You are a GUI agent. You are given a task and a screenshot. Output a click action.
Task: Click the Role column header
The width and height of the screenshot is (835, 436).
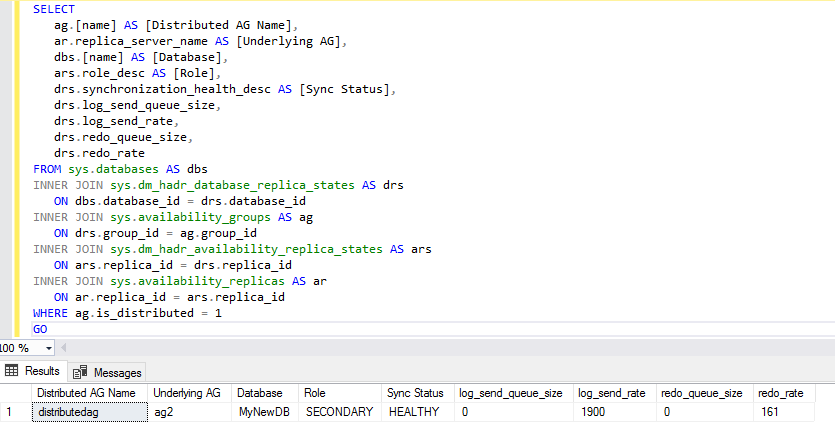(340, 393)
